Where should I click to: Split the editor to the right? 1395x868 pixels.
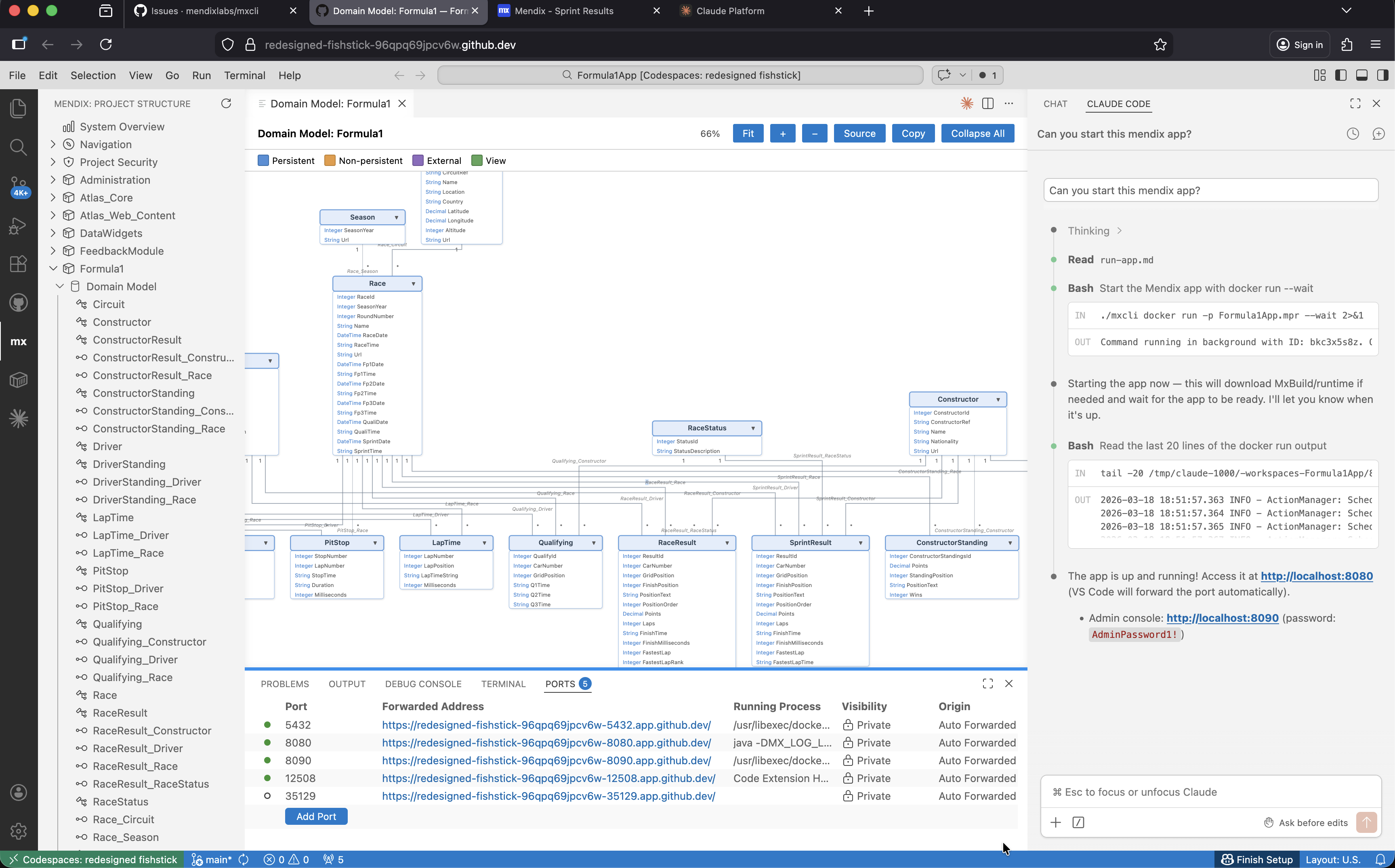point(988,103)
